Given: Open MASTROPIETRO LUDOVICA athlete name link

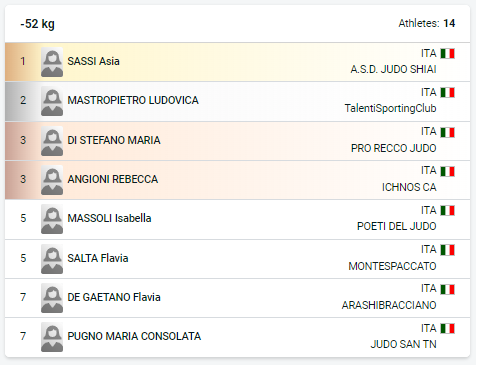Looking at the screenshot, I should (x=133, y=100).
